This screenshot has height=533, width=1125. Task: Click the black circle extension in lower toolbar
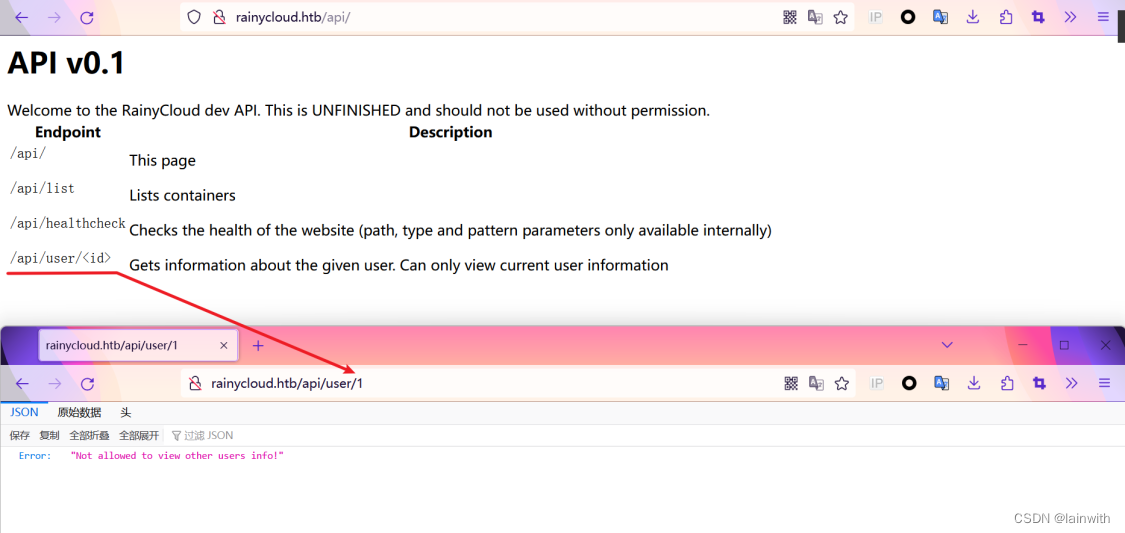tap(909, 384)
